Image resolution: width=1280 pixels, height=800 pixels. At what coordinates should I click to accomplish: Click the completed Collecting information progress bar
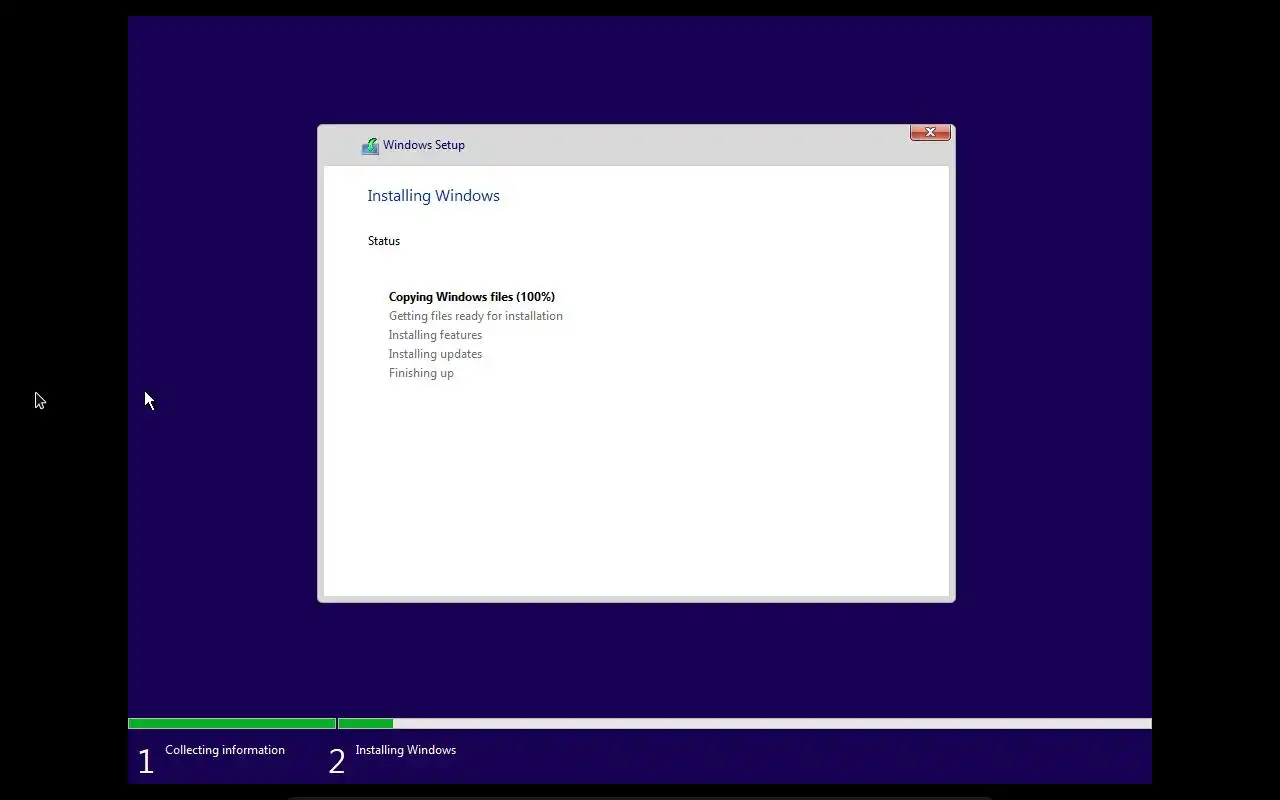(232, 723)
